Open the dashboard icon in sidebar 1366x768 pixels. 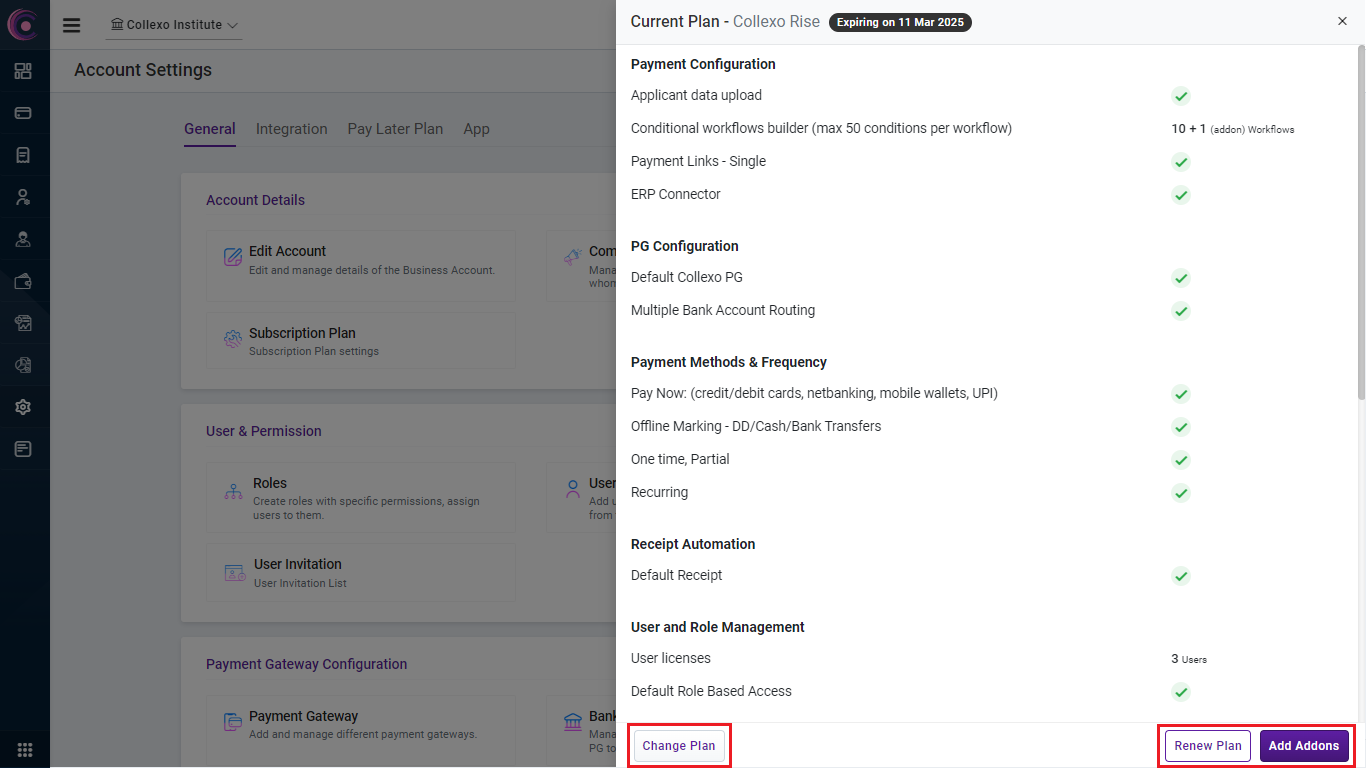click(x=23, y=71)
